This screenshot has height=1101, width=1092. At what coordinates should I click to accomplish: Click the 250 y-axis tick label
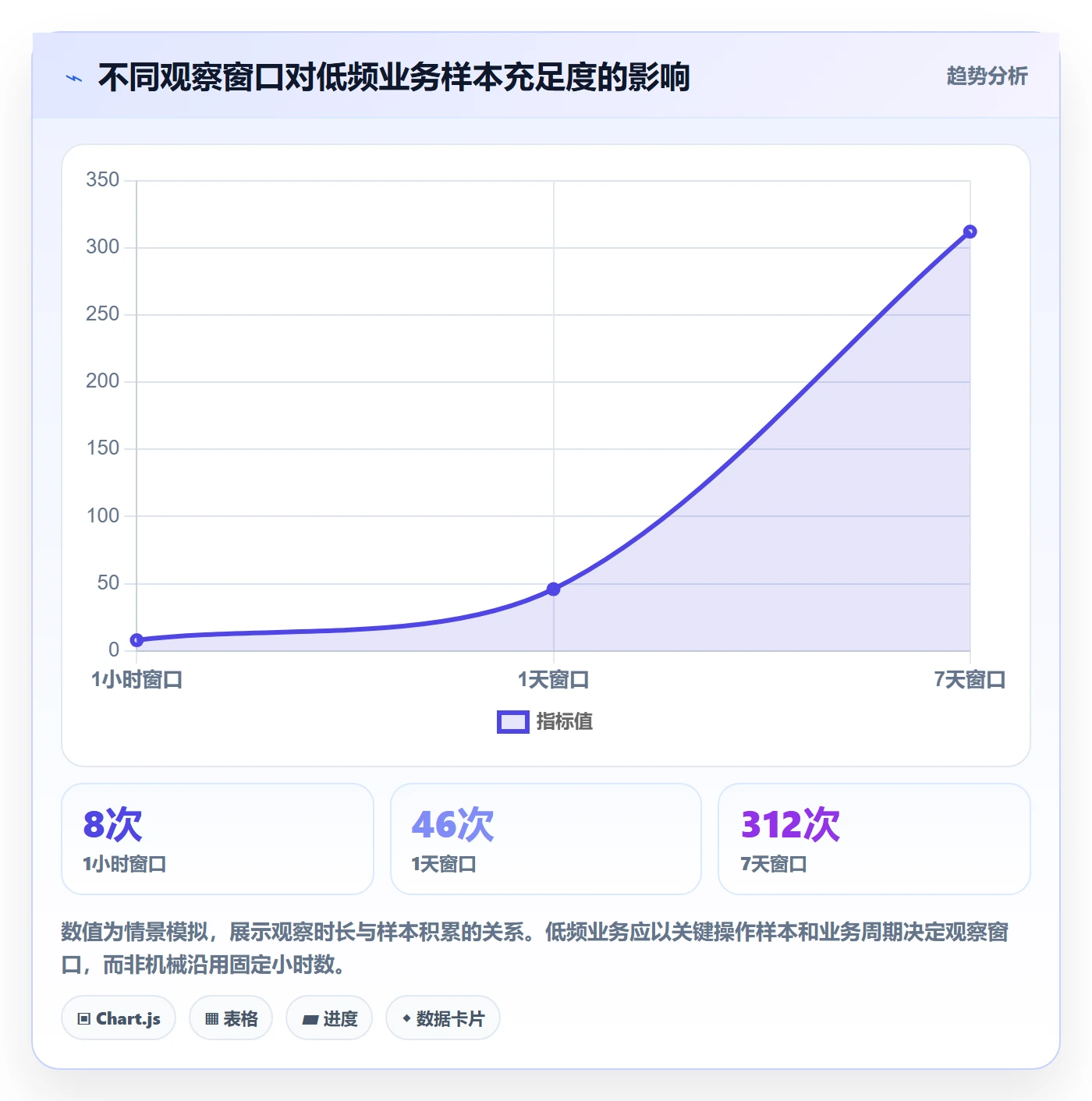(102, 314)
